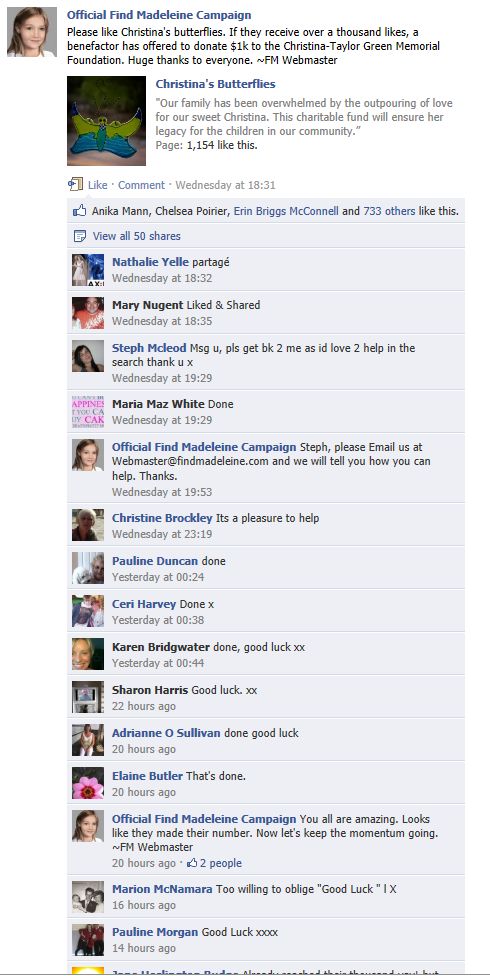Open Marion McNamara's profile name
Viewport: 490px width, 976px height.
coord(163,889)
